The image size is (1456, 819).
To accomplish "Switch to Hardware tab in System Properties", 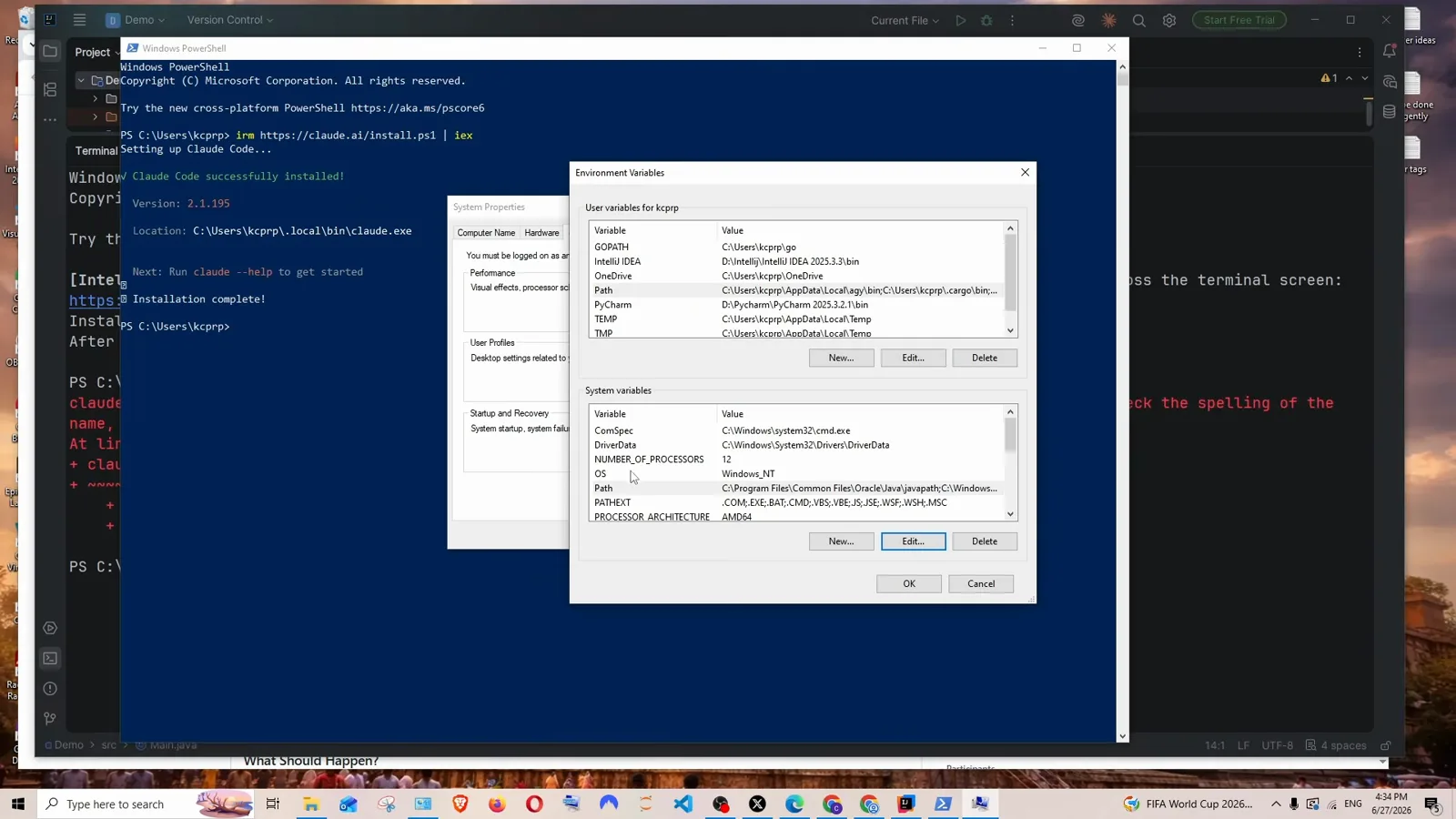I will [x=541, y=233].
